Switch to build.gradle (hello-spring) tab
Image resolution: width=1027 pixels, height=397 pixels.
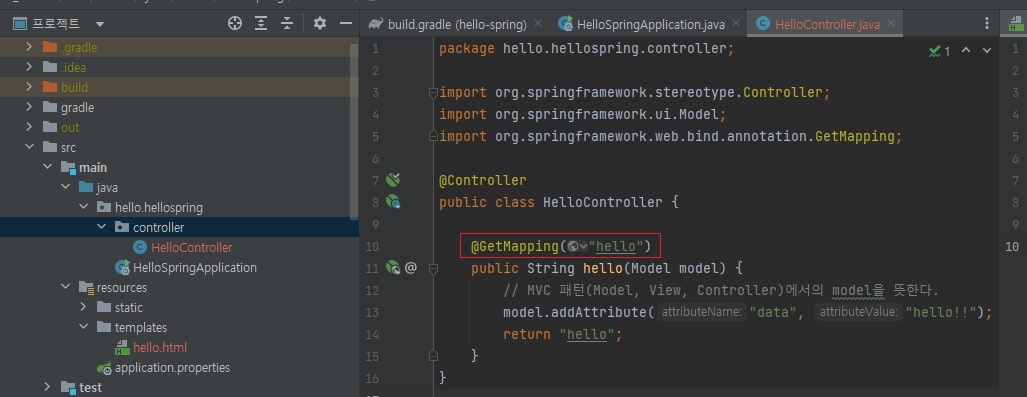coord(457,24)
